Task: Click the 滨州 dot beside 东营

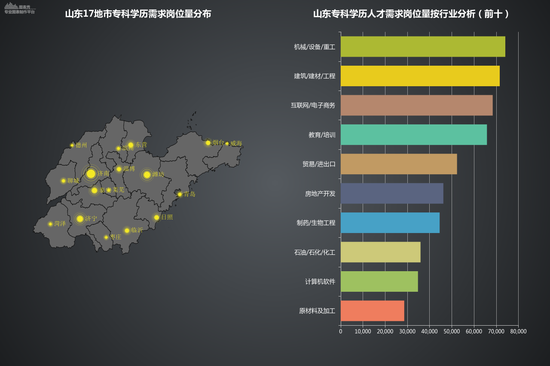Action: pyautogui.click(x=119, y=149)
